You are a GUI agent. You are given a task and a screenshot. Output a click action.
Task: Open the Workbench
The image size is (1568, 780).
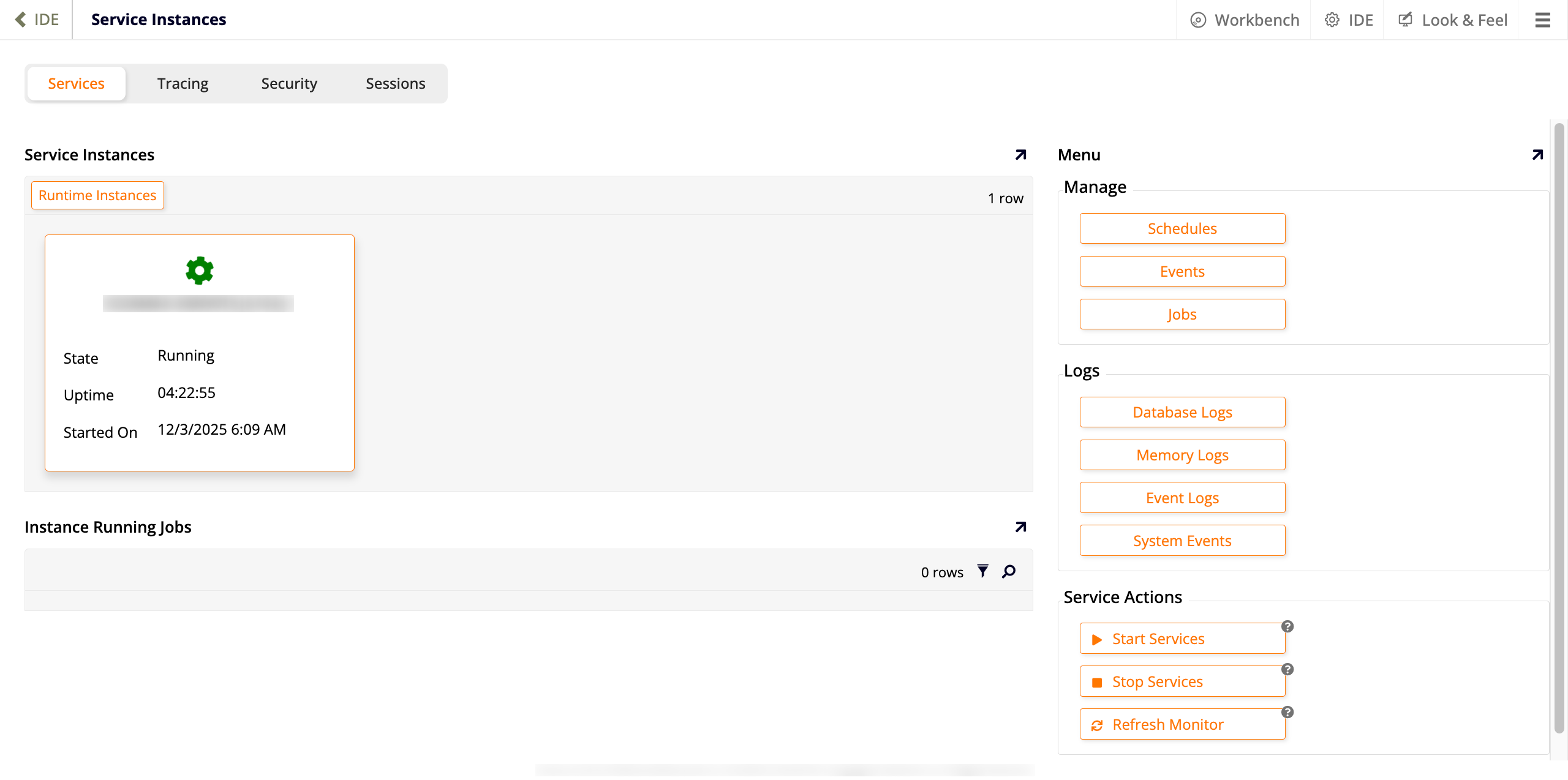coord(1245,19)
